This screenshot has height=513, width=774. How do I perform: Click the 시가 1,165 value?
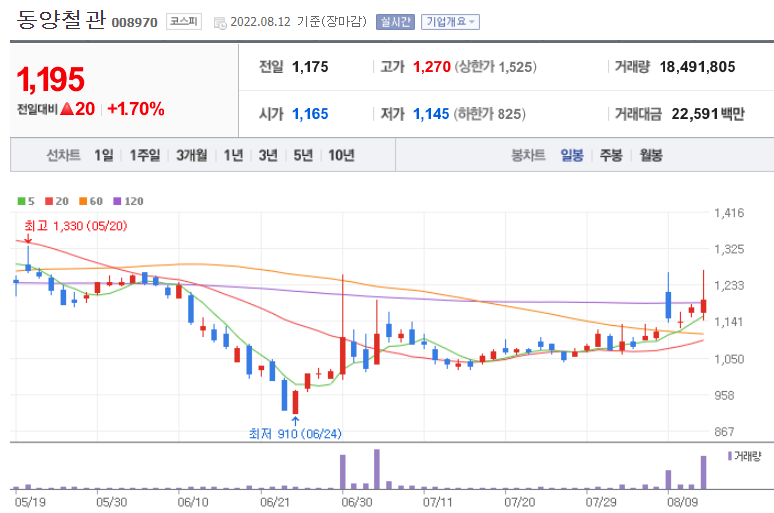pos(310,114)
